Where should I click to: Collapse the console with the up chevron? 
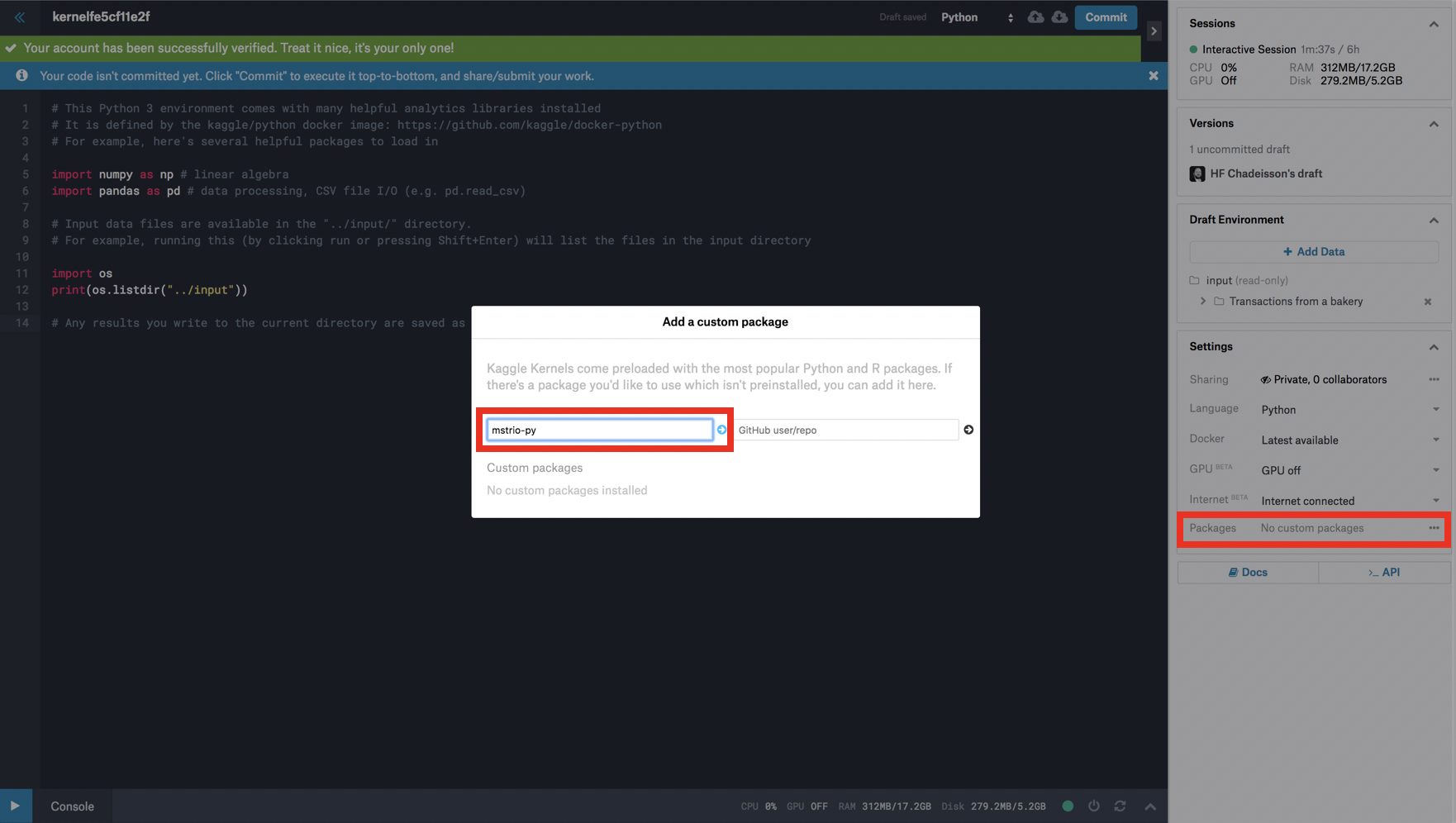coord(1150,806)
